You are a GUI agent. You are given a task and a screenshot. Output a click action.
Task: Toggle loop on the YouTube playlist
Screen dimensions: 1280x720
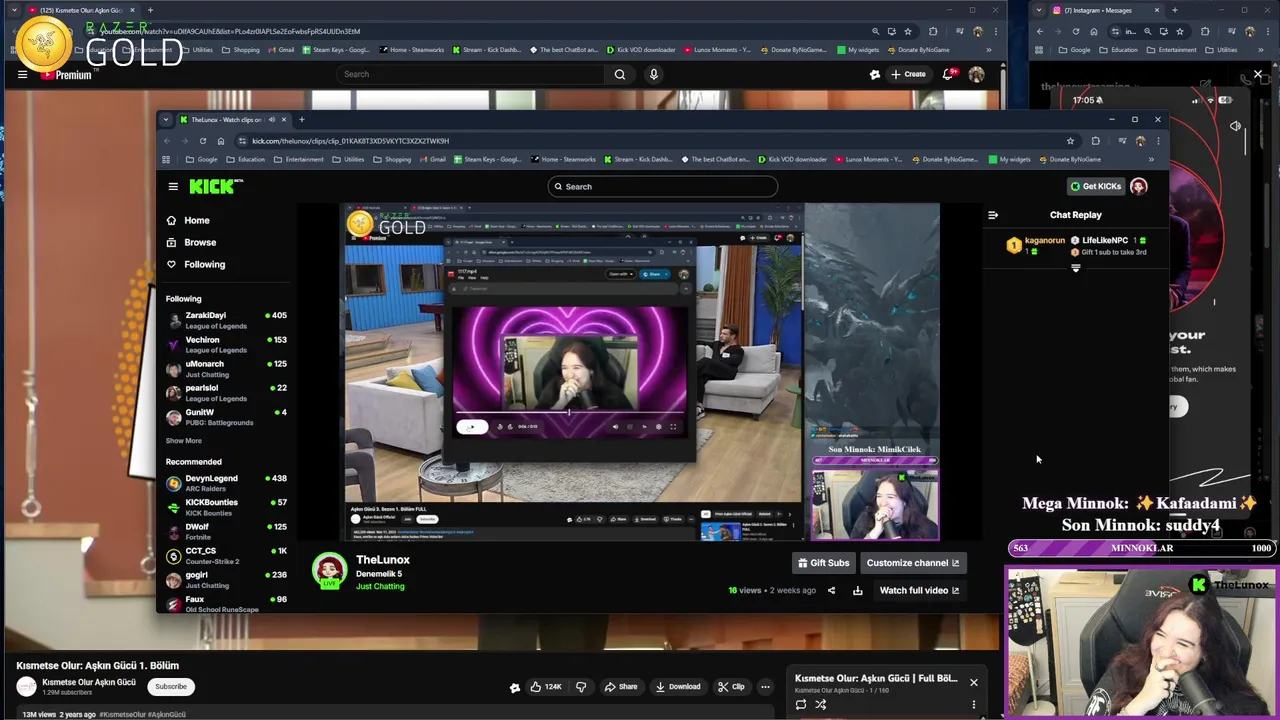click(800, 704)
